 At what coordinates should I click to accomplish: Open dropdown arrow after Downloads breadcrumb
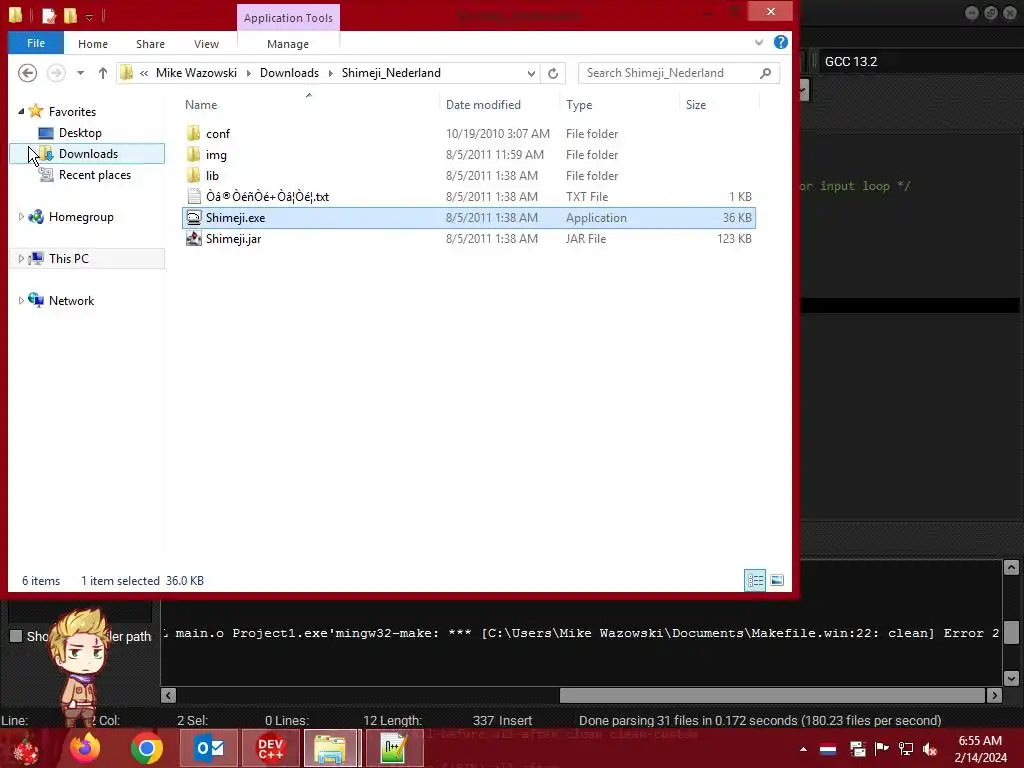pyautogui.click(x=330, y=73)
